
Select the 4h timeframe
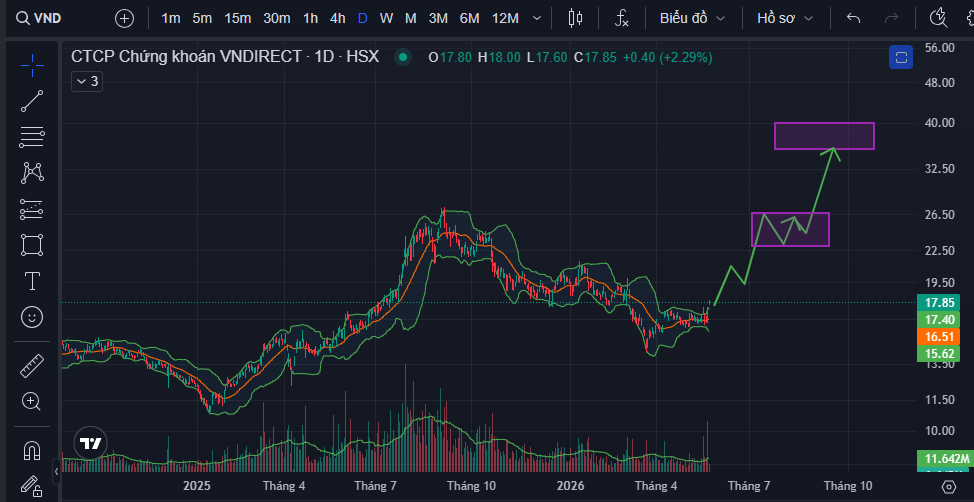(337, 19)
